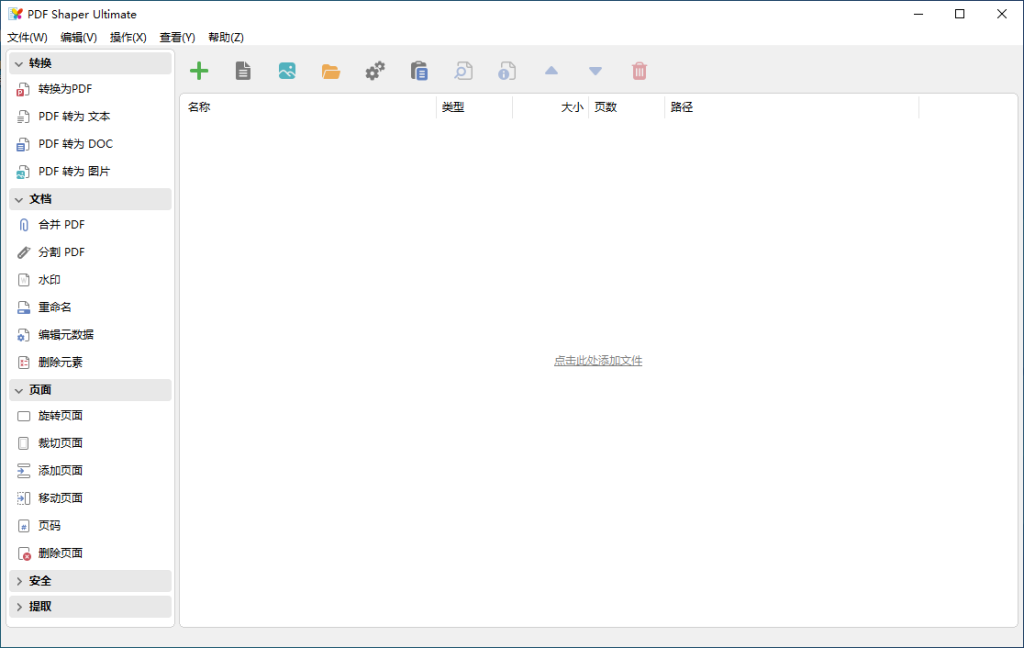Click the document magnifier preview icon
This screenshot has width=1024, height=648.
pos(463,71)
